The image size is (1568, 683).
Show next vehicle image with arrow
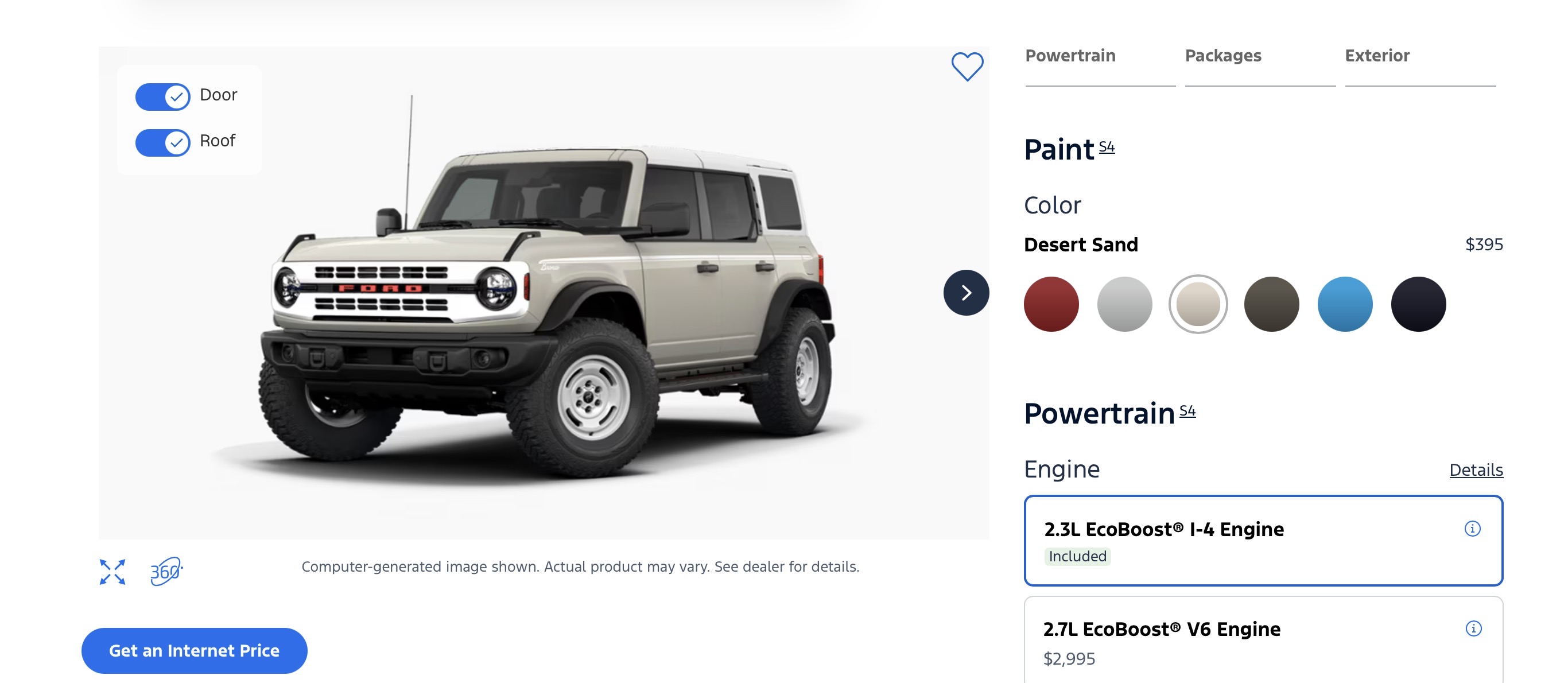coord(965,293)
